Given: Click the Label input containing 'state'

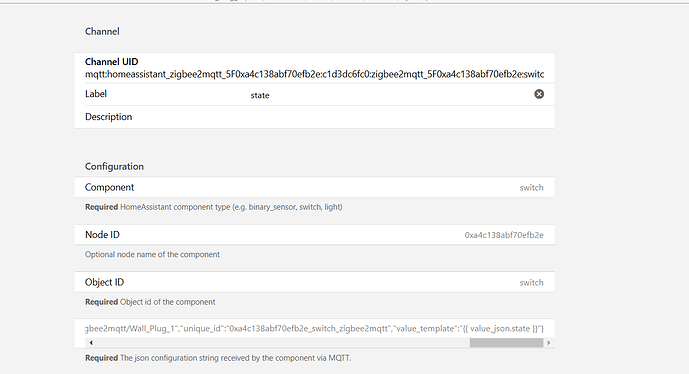Looking at the screenshot, I should tap(391, 95).
